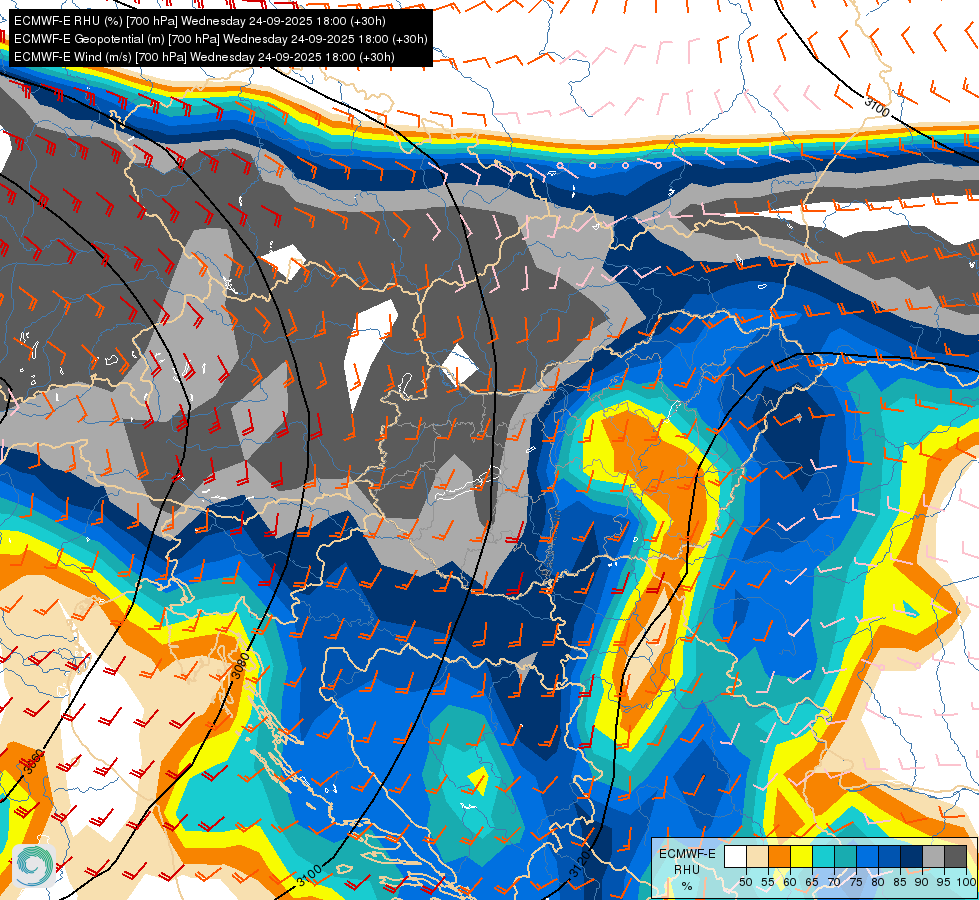Screen dimensions: 979x900
Task: Click the Wind (m/s) title line
Action: pos(204,57)
